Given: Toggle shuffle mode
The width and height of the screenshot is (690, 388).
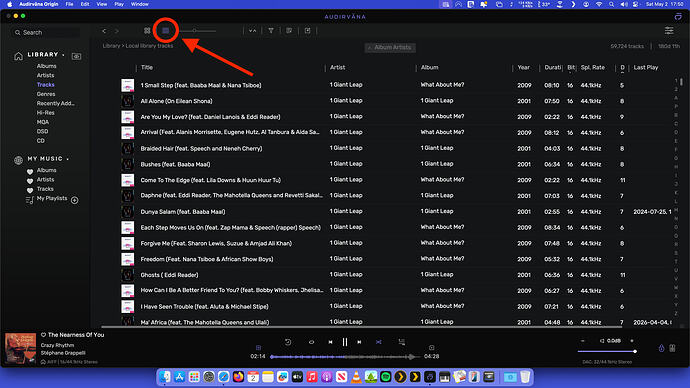Looking at the screenshot, I should coord(379,342).
